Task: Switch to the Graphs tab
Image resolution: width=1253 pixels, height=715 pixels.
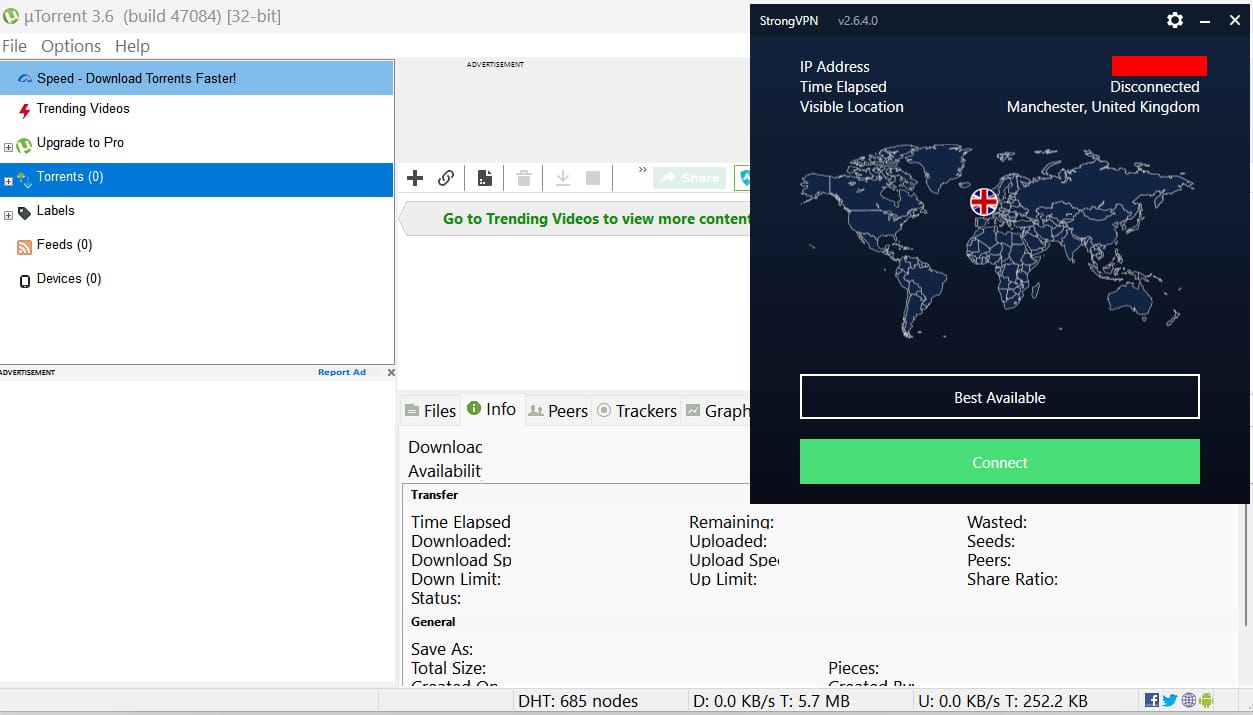Action: tap(716, 410)
